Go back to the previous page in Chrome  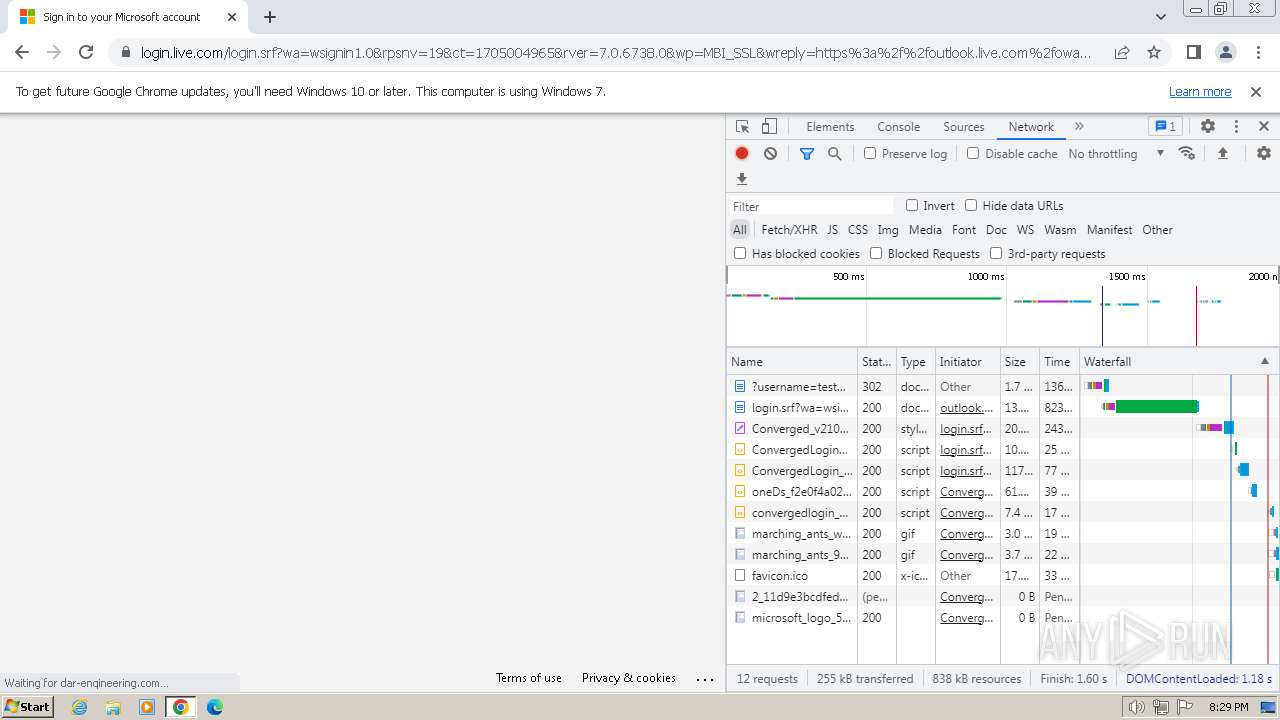(x=22, y=52)
